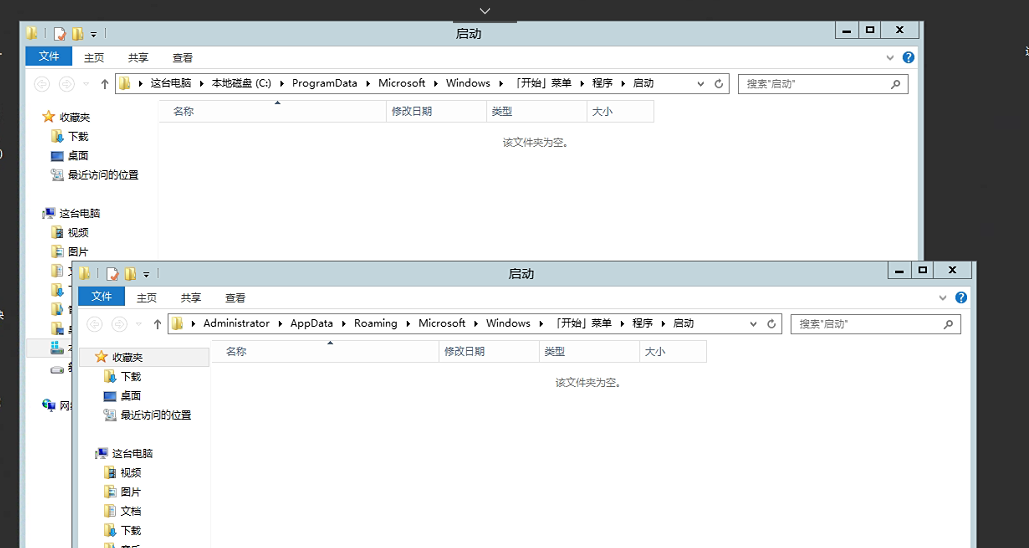Expand the ribbon in the Administrator window
The height and width of the screenshot is (548, 1029).
(943, 298)
